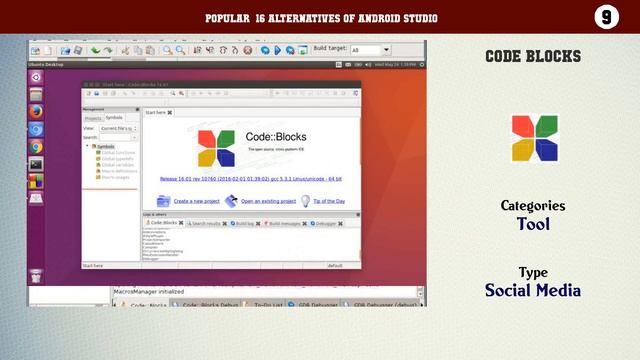
Task: Switch to the Projects tab in Management panel
Action: pos(93,118)
